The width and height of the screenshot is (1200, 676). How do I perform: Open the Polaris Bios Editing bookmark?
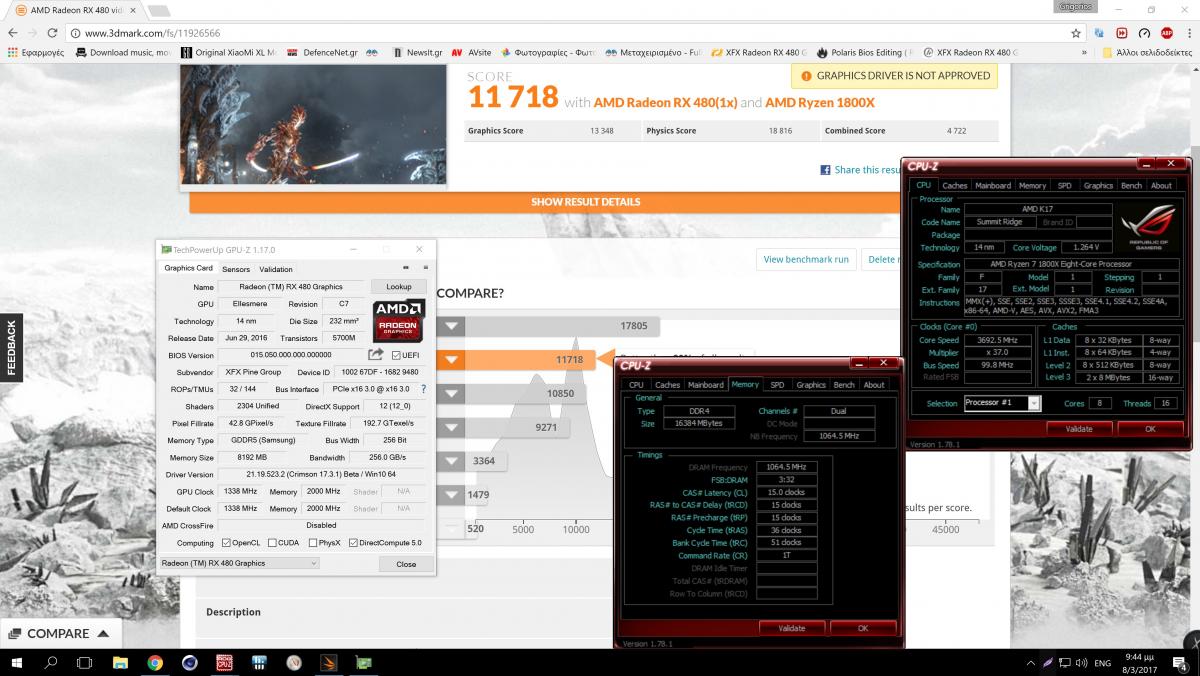point(863,52)
